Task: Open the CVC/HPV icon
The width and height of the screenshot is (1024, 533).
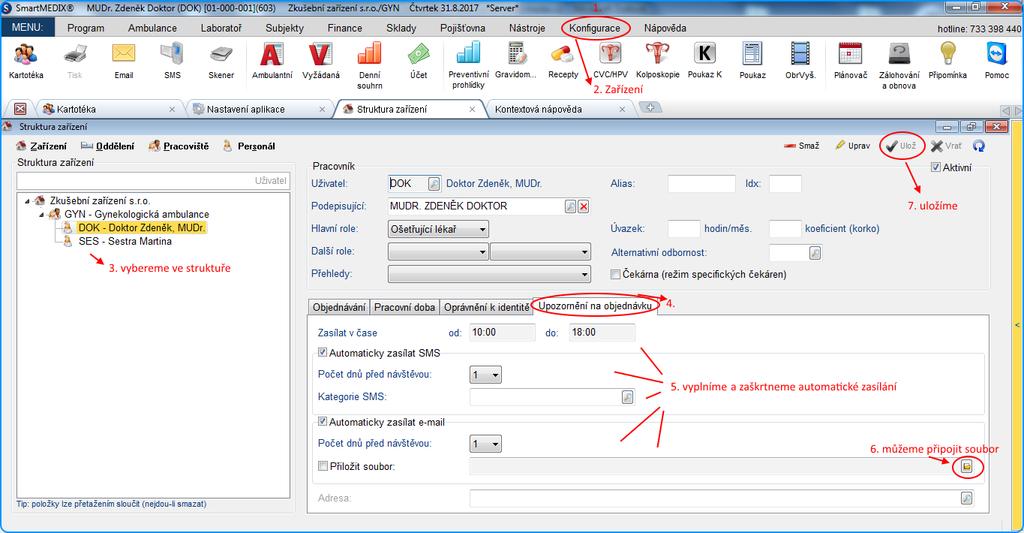Action: (x=610, y=54)
